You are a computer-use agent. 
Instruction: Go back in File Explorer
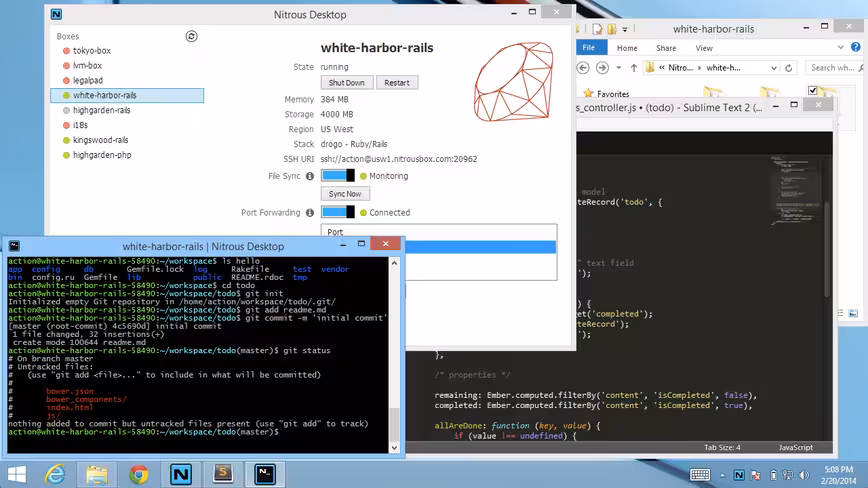[x=583, y=68]
